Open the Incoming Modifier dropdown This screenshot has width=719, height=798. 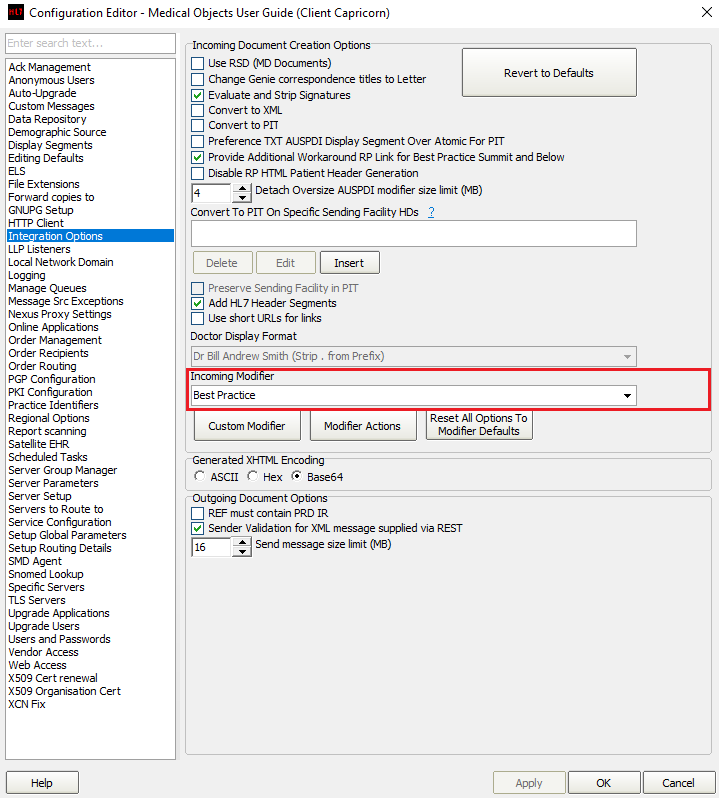tap(627, 395)
